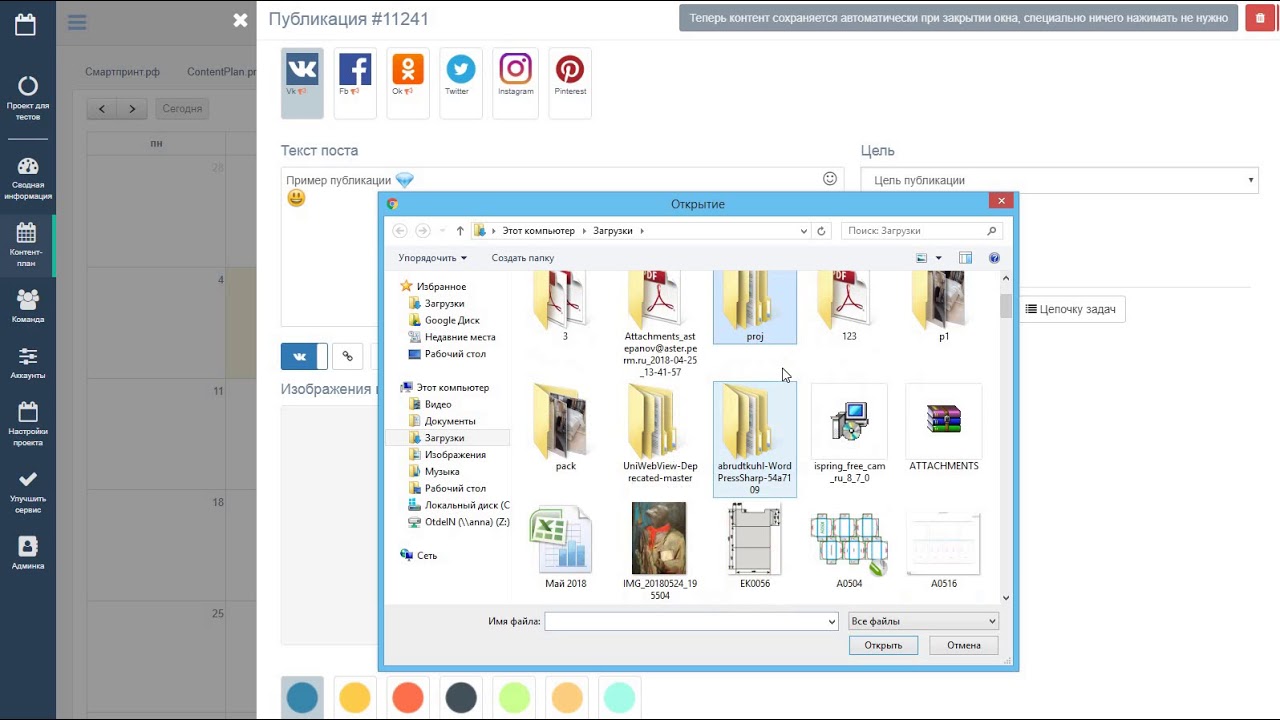Open the Упорядочить dropdown menu
The width and height of the screenshot is (1280, 720).
[432, 258]
